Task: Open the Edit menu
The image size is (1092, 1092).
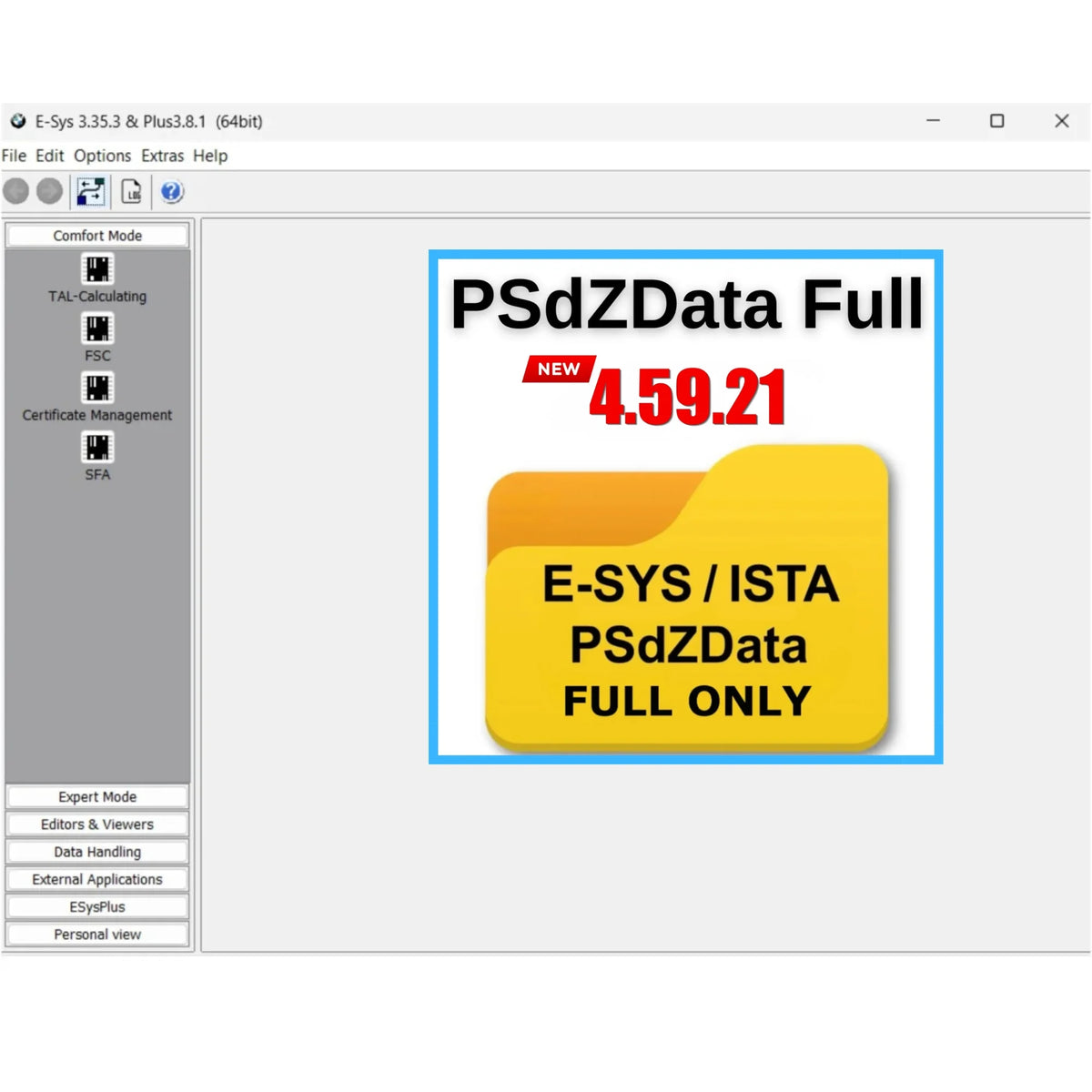Action: click(49, 156)
